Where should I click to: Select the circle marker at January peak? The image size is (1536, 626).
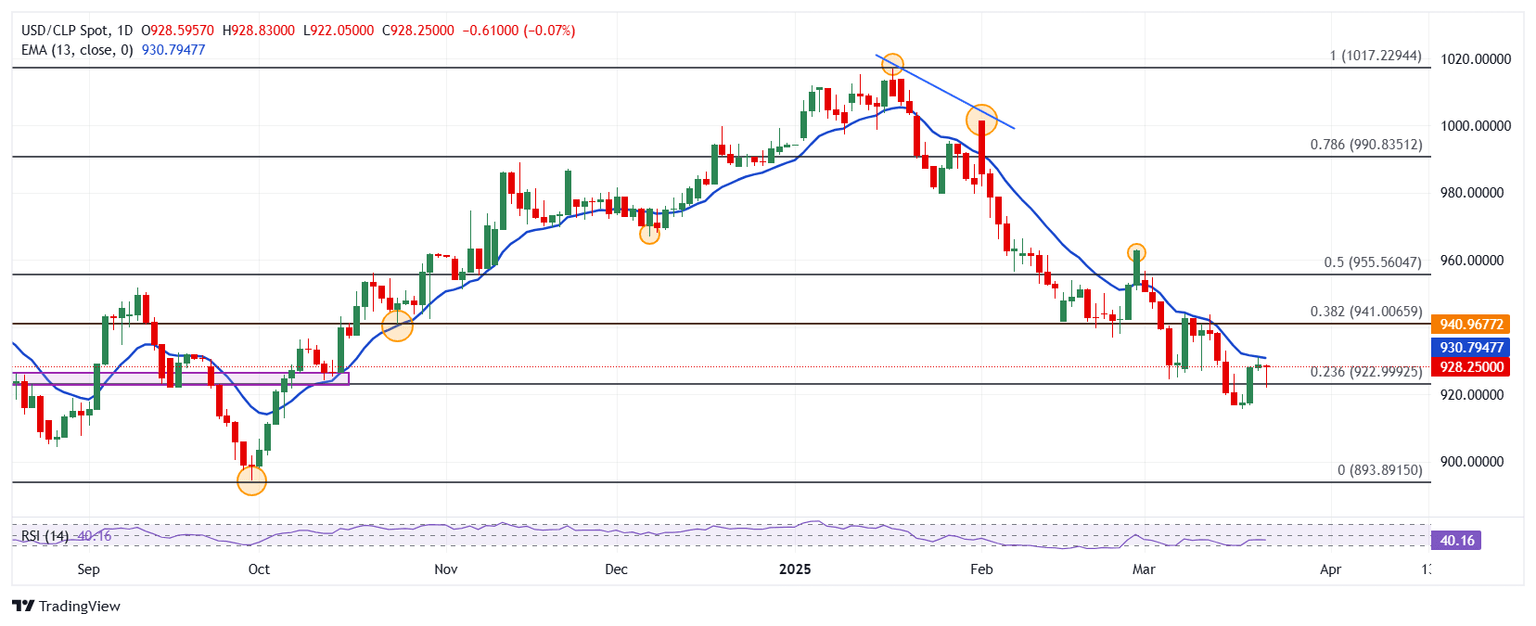point(892,65)
